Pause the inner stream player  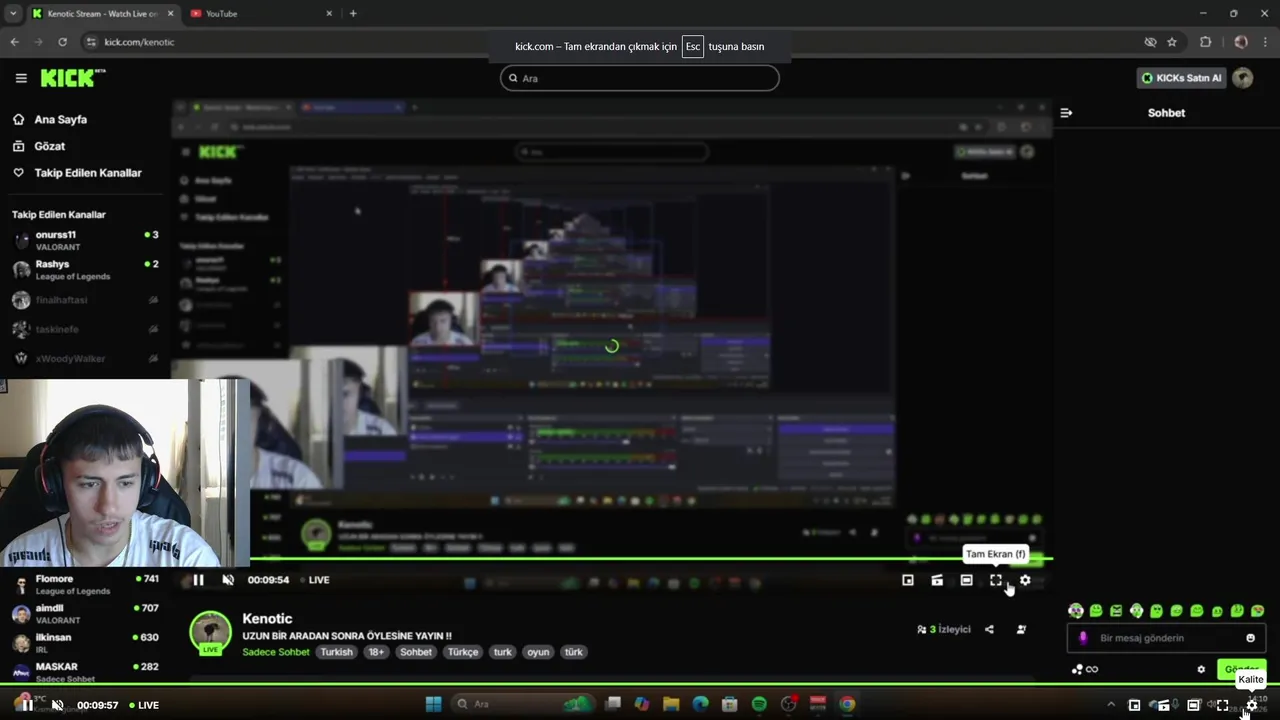198,580
